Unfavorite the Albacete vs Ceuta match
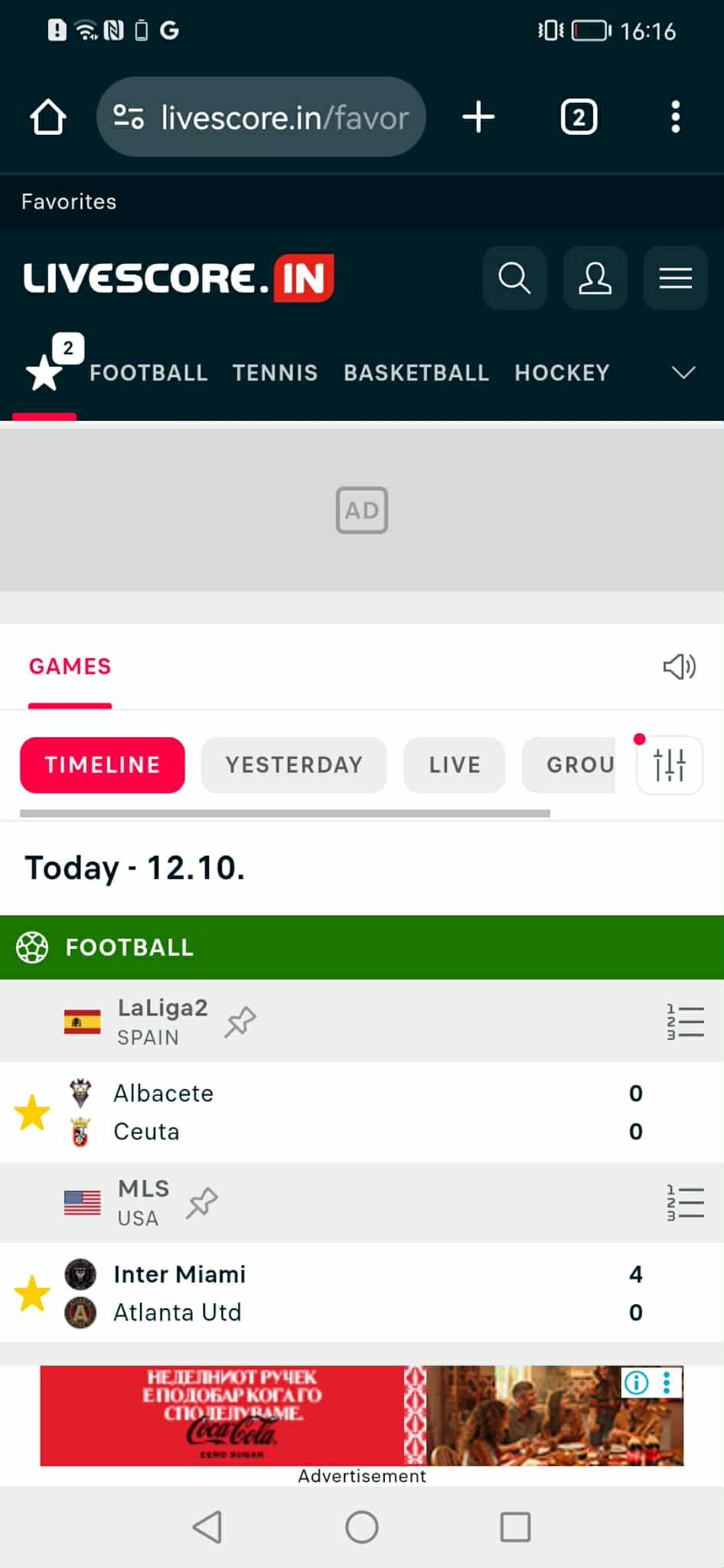Image resolution: width=724 pixels, height=1568 pixels. point(32,1112)
